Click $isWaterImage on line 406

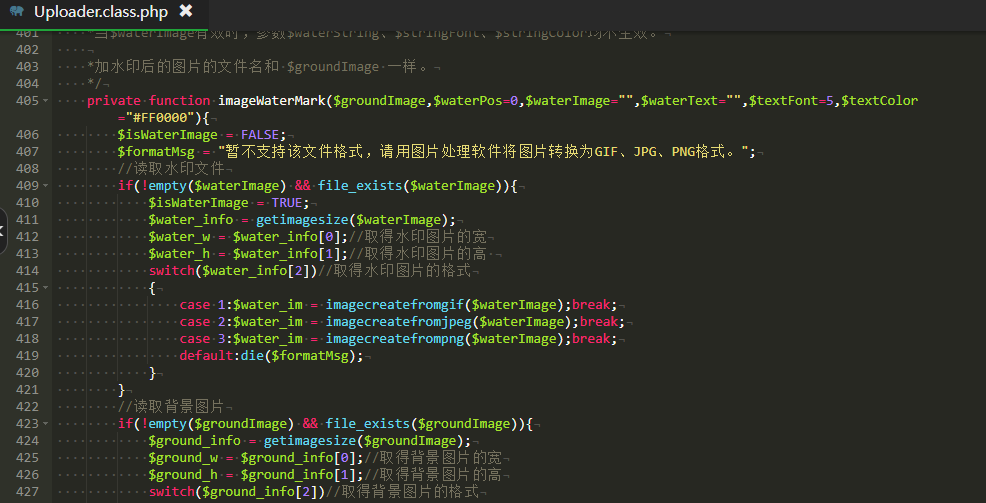167,135
